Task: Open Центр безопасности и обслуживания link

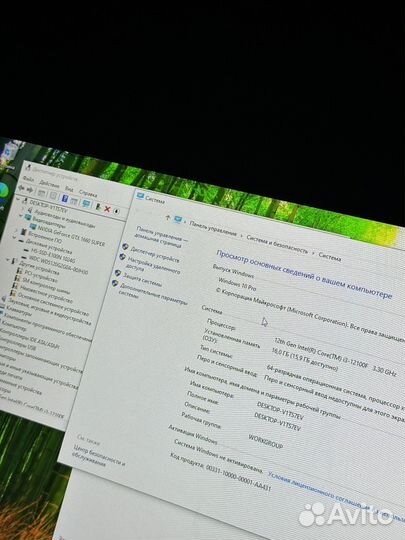Action: coord(99,456)
